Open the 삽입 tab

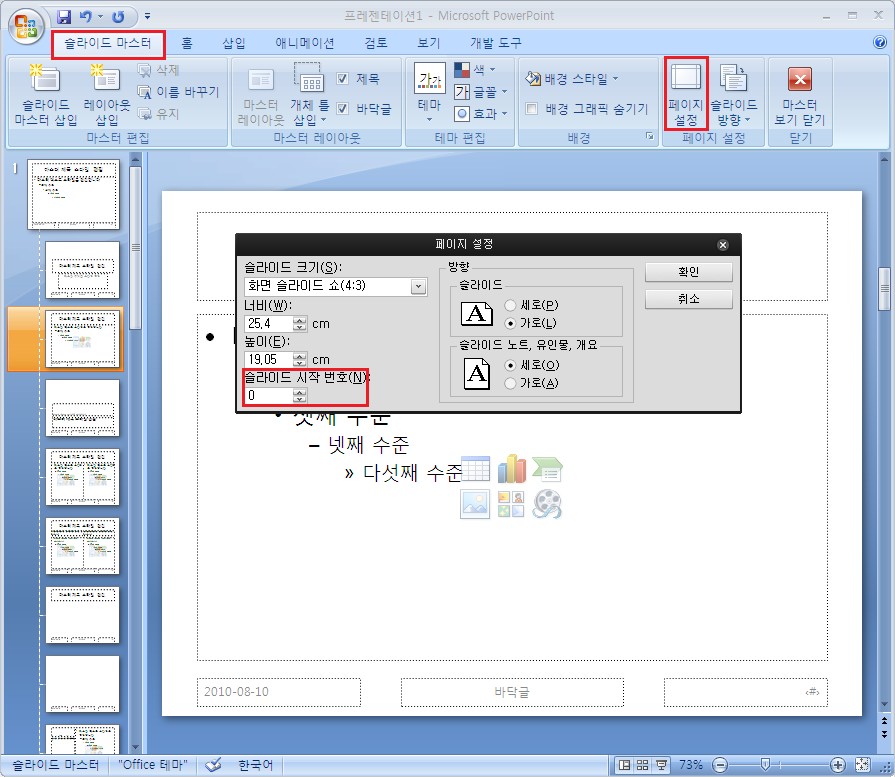(233, 43)
